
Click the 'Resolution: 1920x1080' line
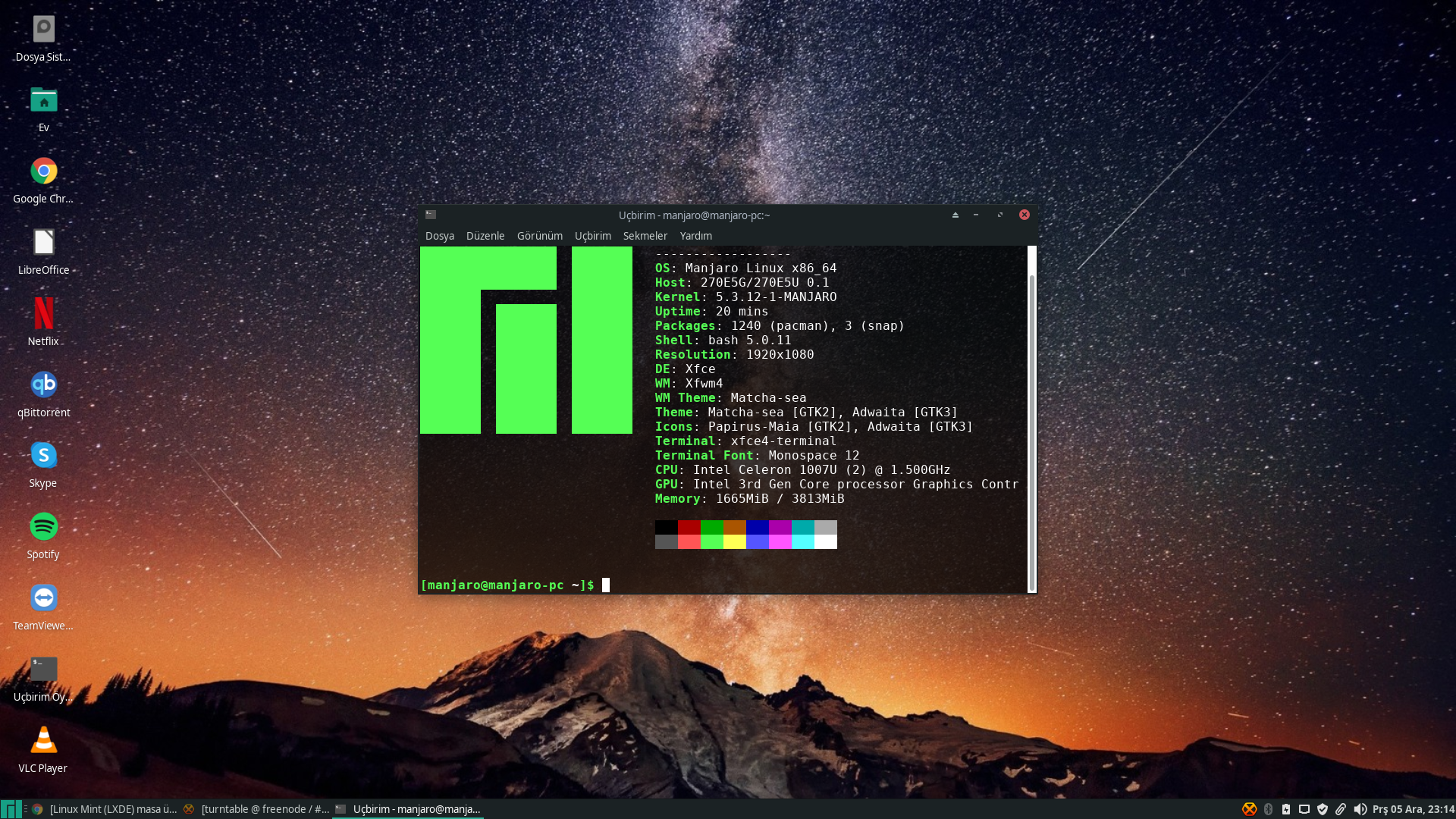[735, 354]
